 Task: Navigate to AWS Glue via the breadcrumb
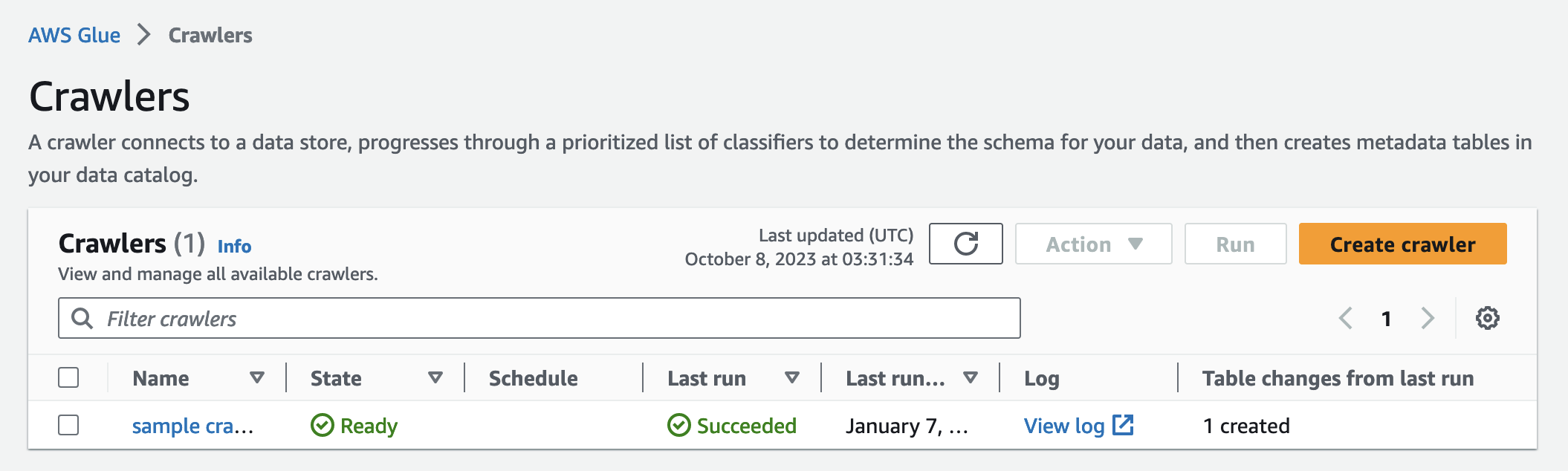74,34
